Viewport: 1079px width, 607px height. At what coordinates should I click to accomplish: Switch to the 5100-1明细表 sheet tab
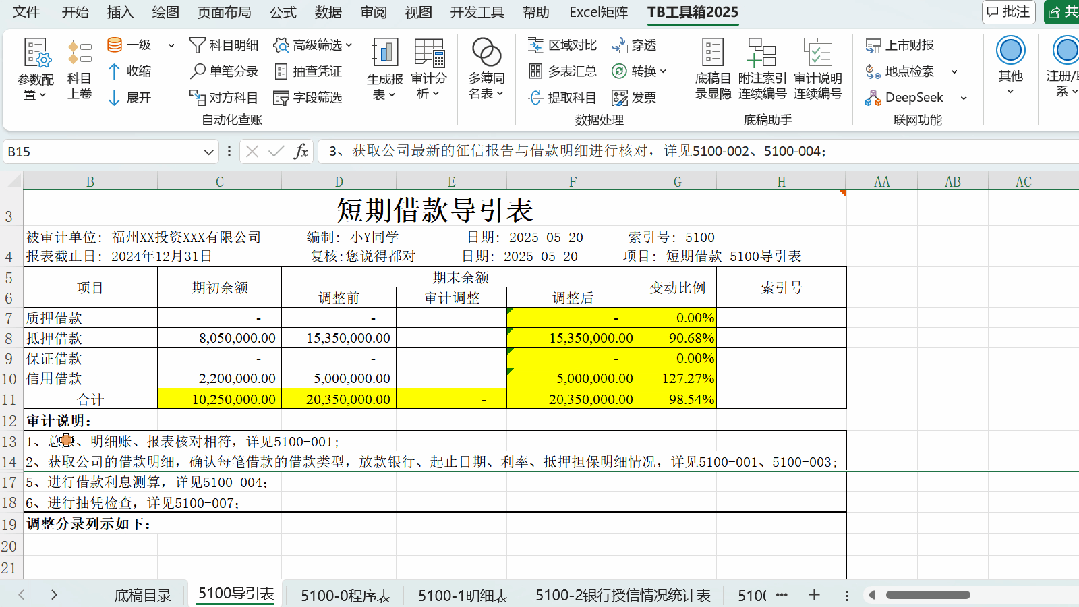(x=462, y=595)
